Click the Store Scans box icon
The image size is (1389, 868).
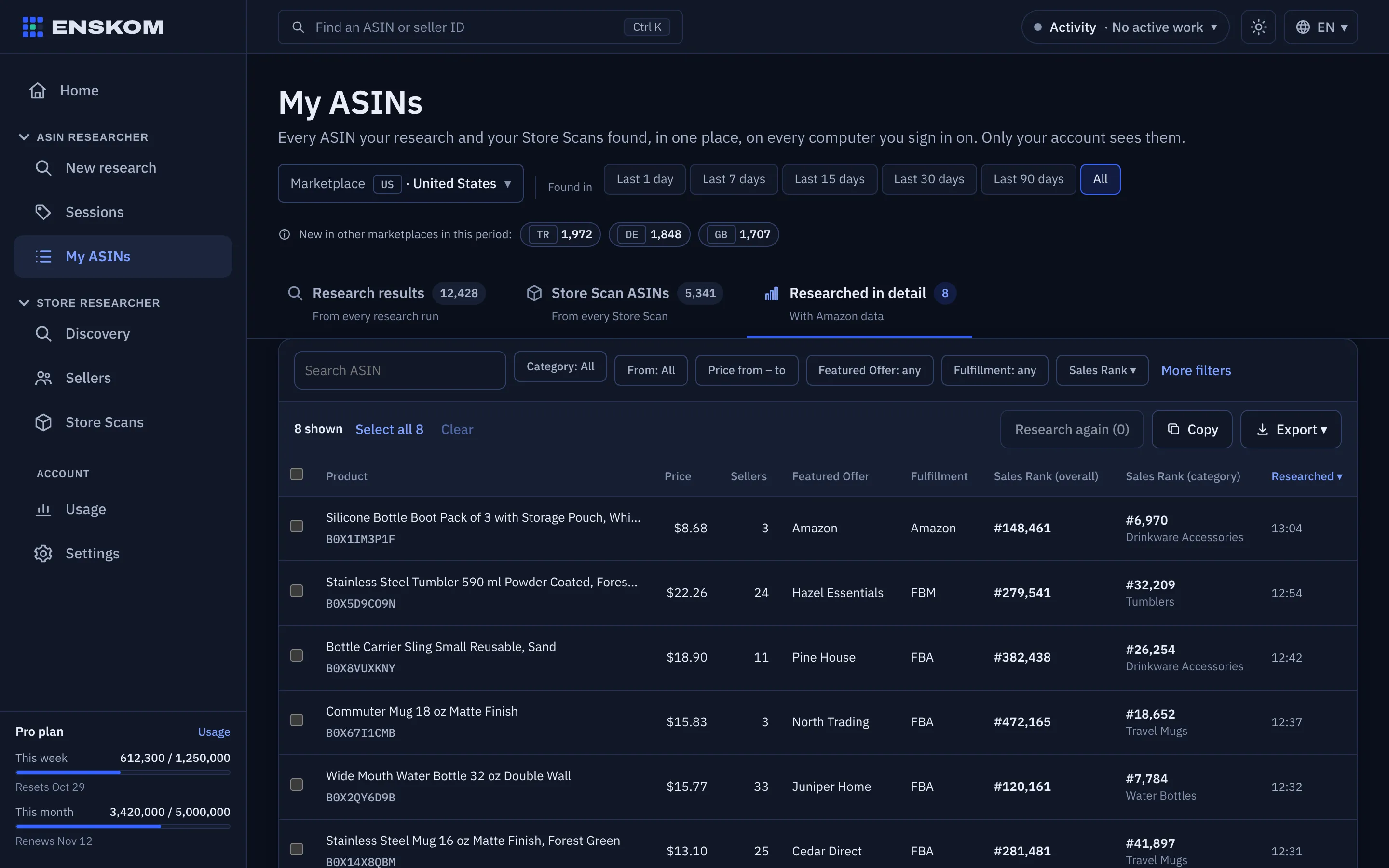[43, 422]
